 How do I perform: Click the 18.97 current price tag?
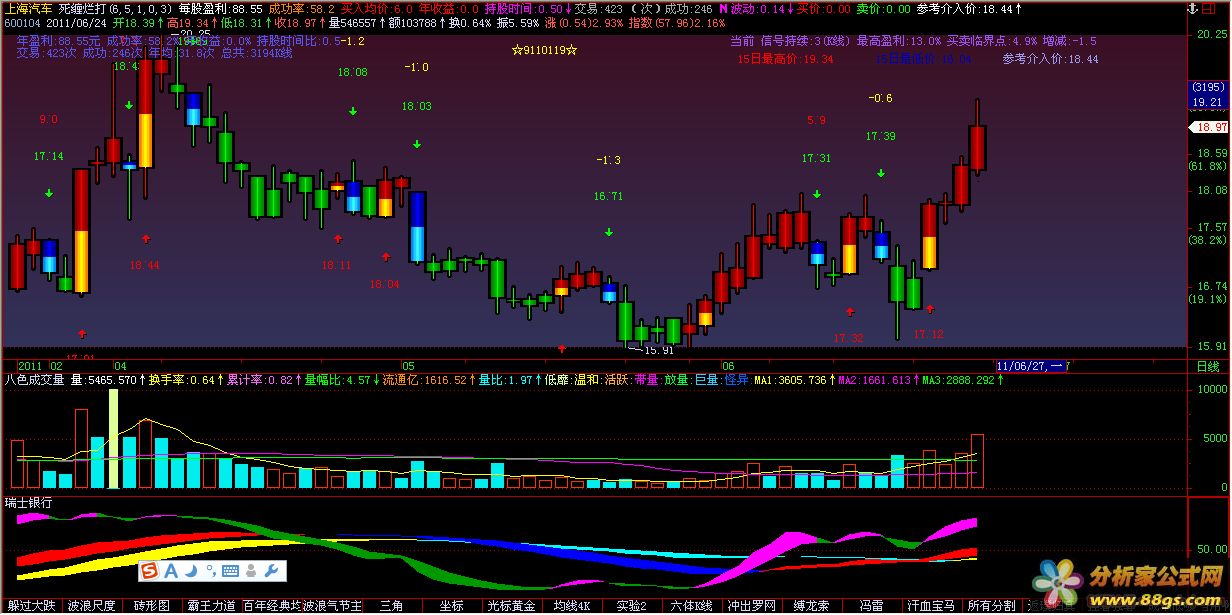[x=1208, y=128]
